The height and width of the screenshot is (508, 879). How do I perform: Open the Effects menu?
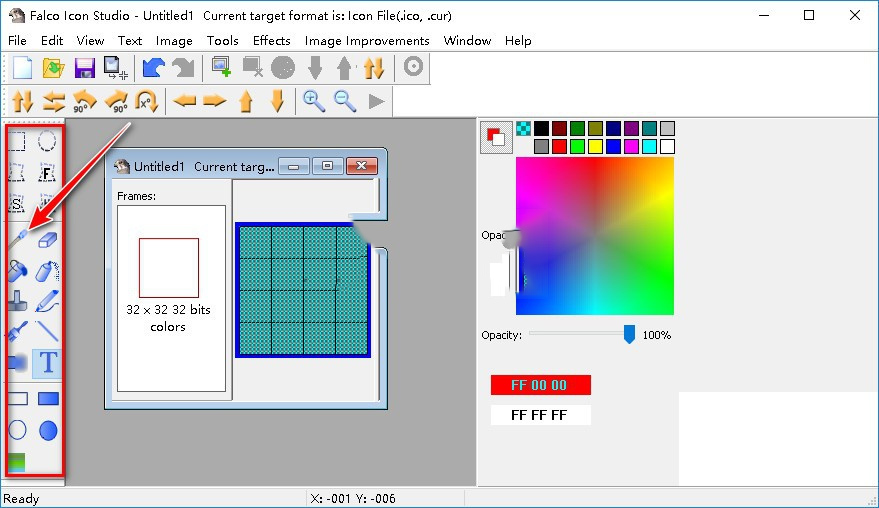coord(271,41)
